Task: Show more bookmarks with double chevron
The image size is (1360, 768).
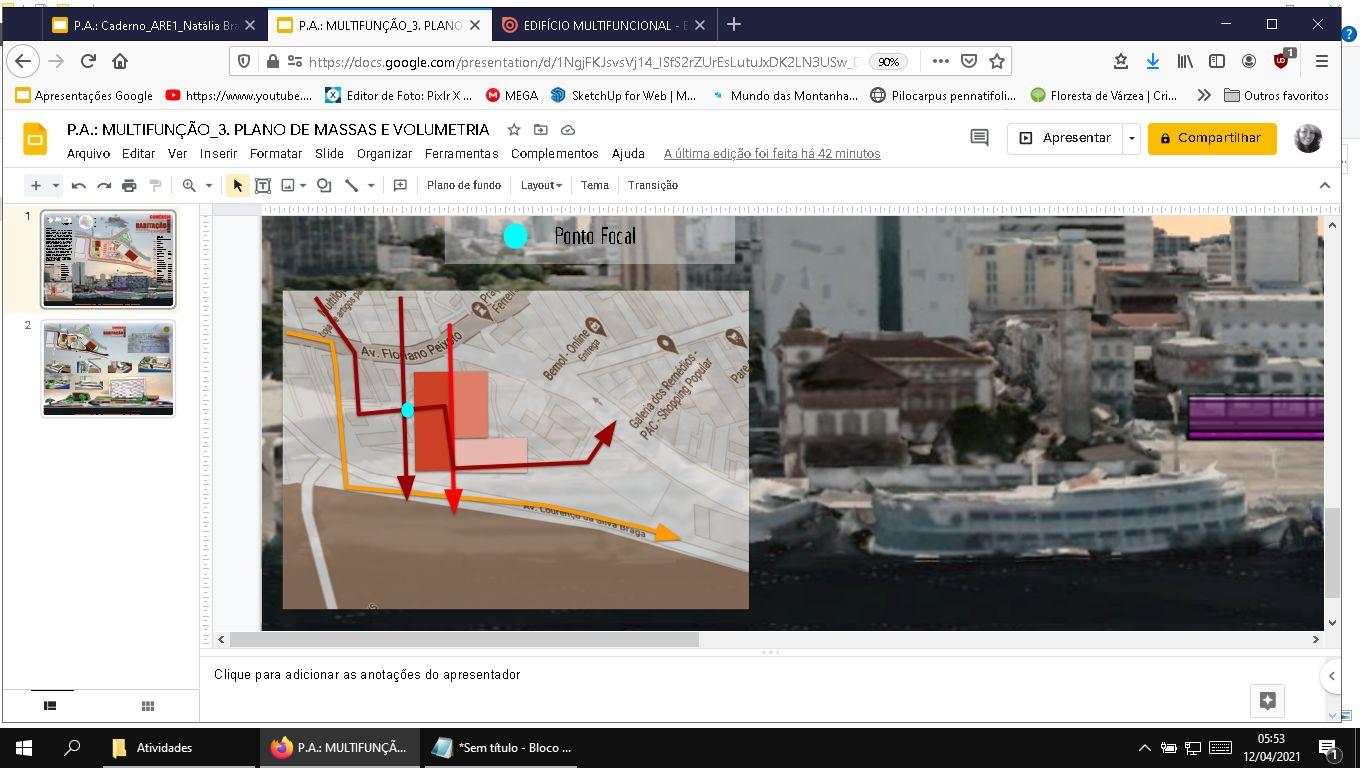Action: pos(1204,95)
